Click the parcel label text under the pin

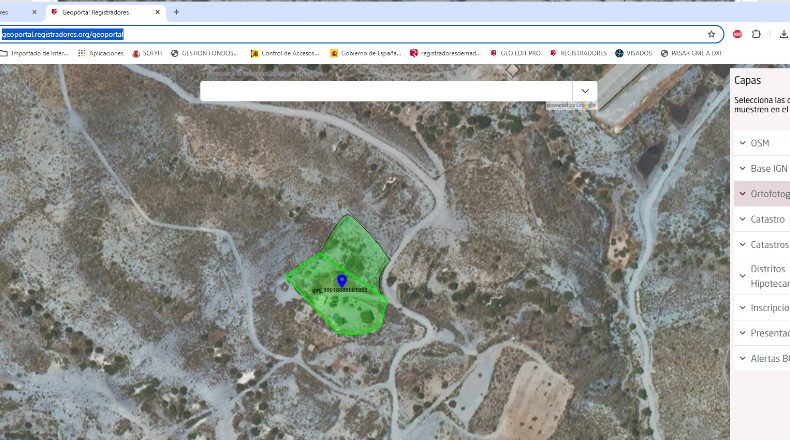coord(340,290)
